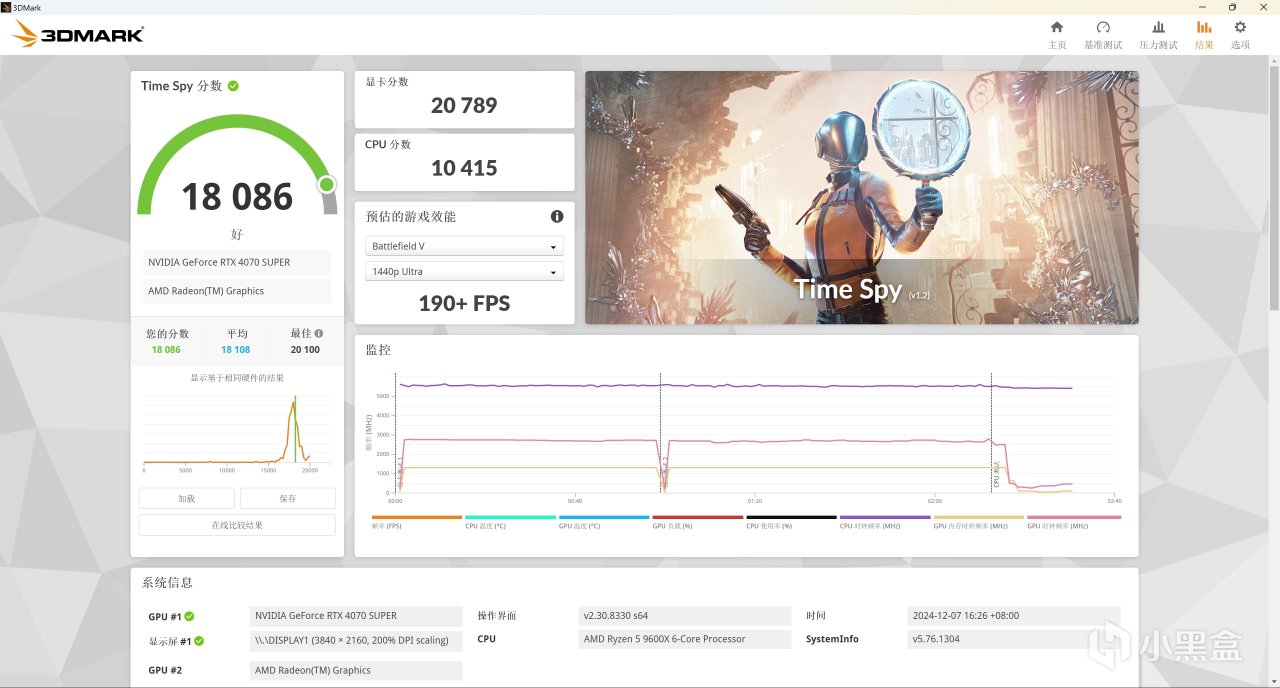
Task: Click the 18 086 Time Spy score
Action: [x=237, y=197]
